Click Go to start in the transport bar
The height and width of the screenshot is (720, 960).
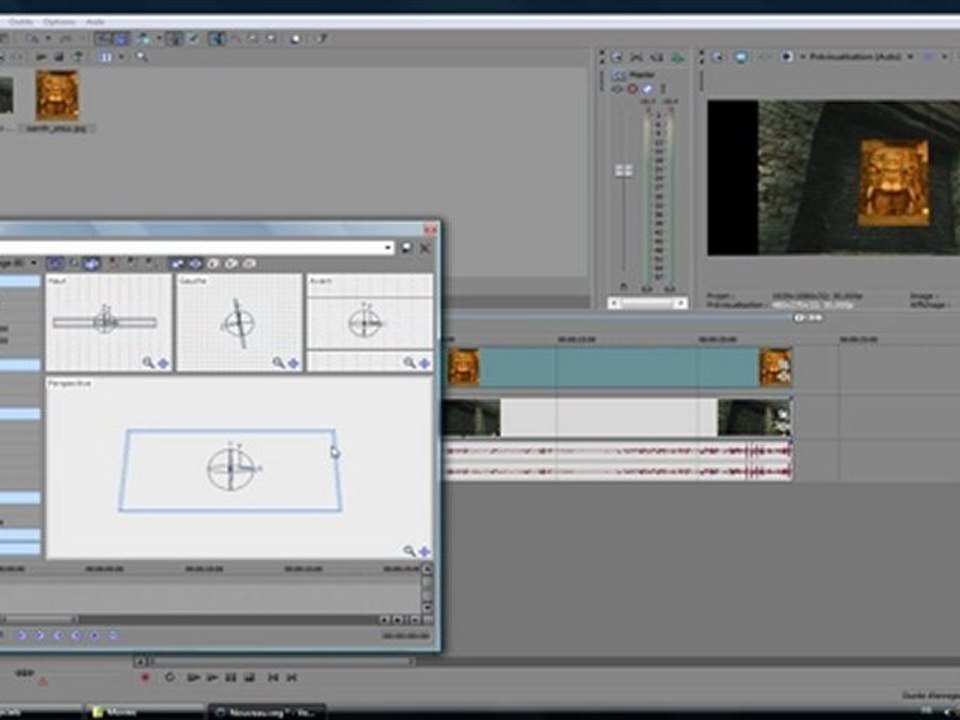[273, 677]
